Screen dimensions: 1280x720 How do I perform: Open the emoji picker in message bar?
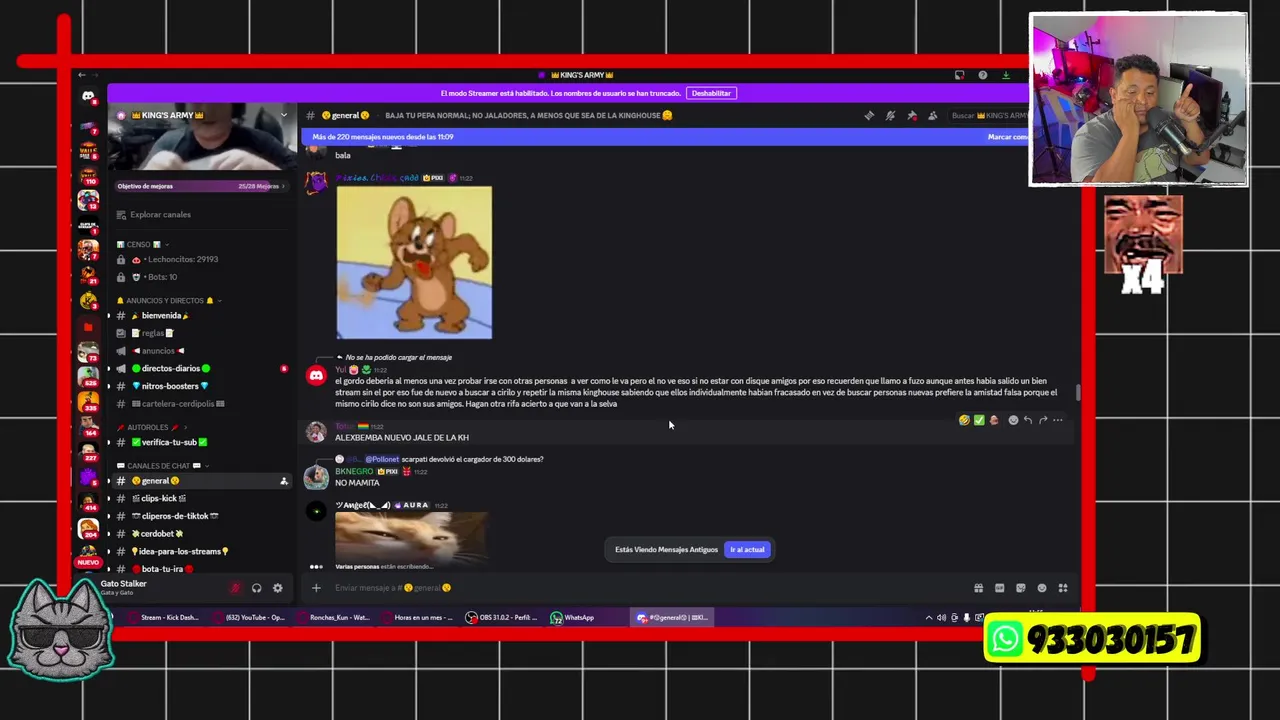(x=1041, y=588)
